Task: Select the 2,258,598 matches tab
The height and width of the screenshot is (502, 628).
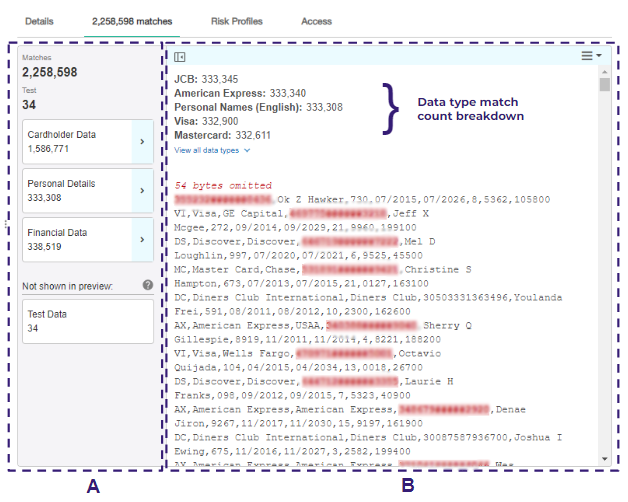Action: (x=132, y=21)
